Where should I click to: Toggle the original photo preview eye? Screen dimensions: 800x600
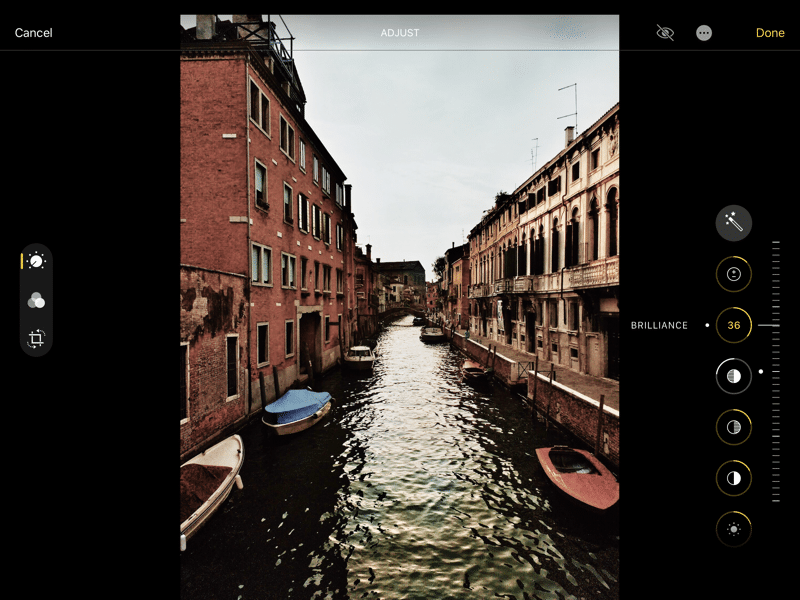[665, 33]
